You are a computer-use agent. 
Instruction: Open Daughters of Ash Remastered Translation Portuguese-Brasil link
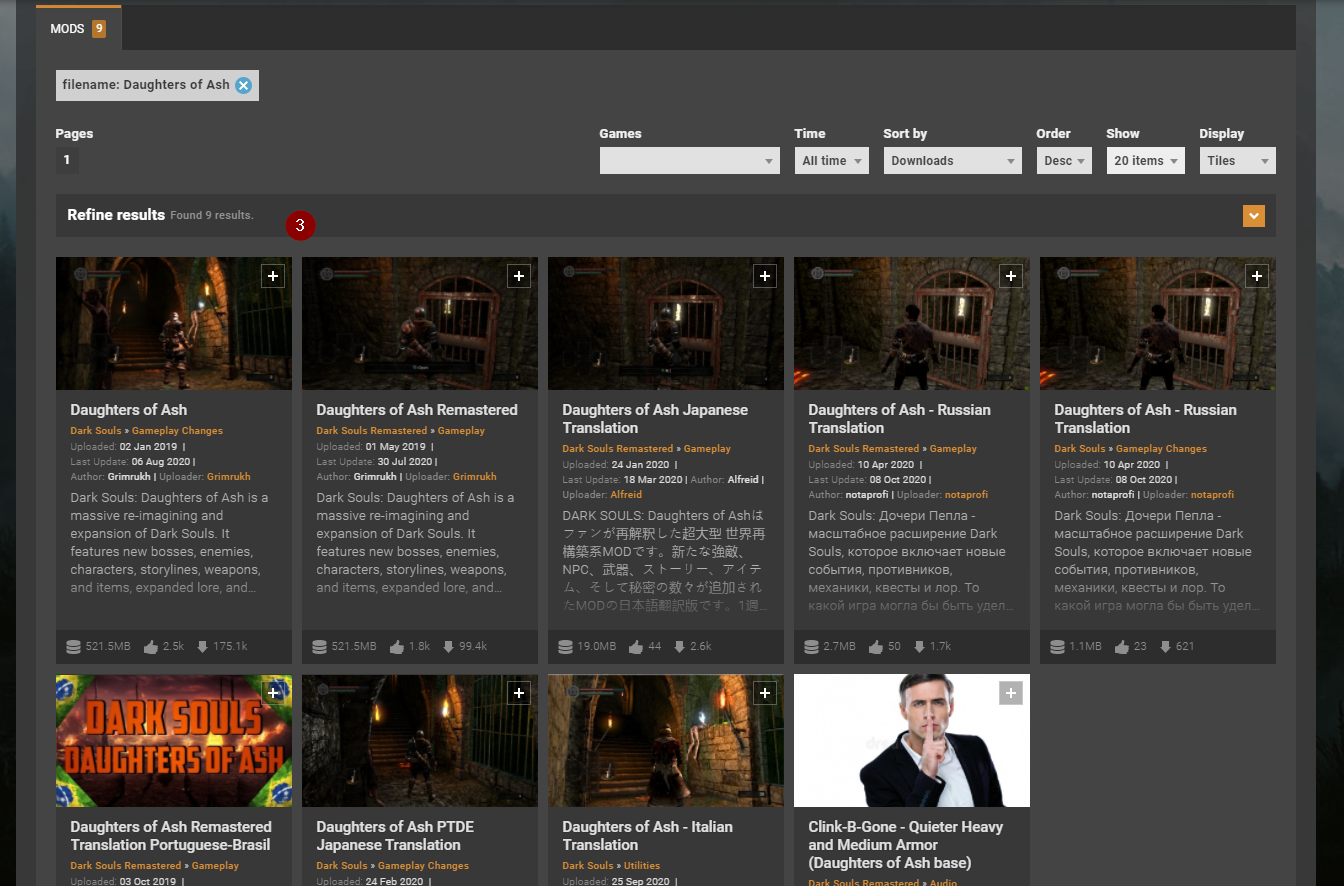(x=171, y=836)
